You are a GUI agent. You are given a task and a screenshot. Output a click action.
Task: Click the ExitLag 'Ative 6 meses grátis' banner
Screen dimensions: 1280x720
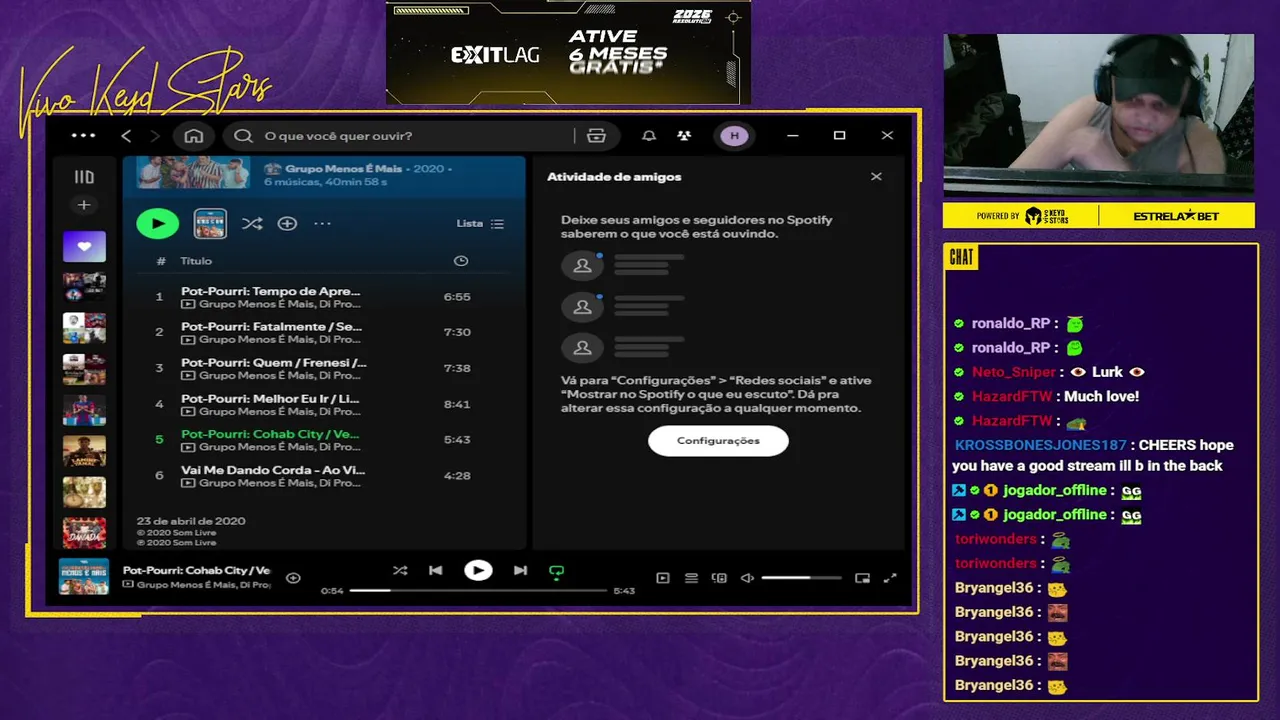click(568, 52)
